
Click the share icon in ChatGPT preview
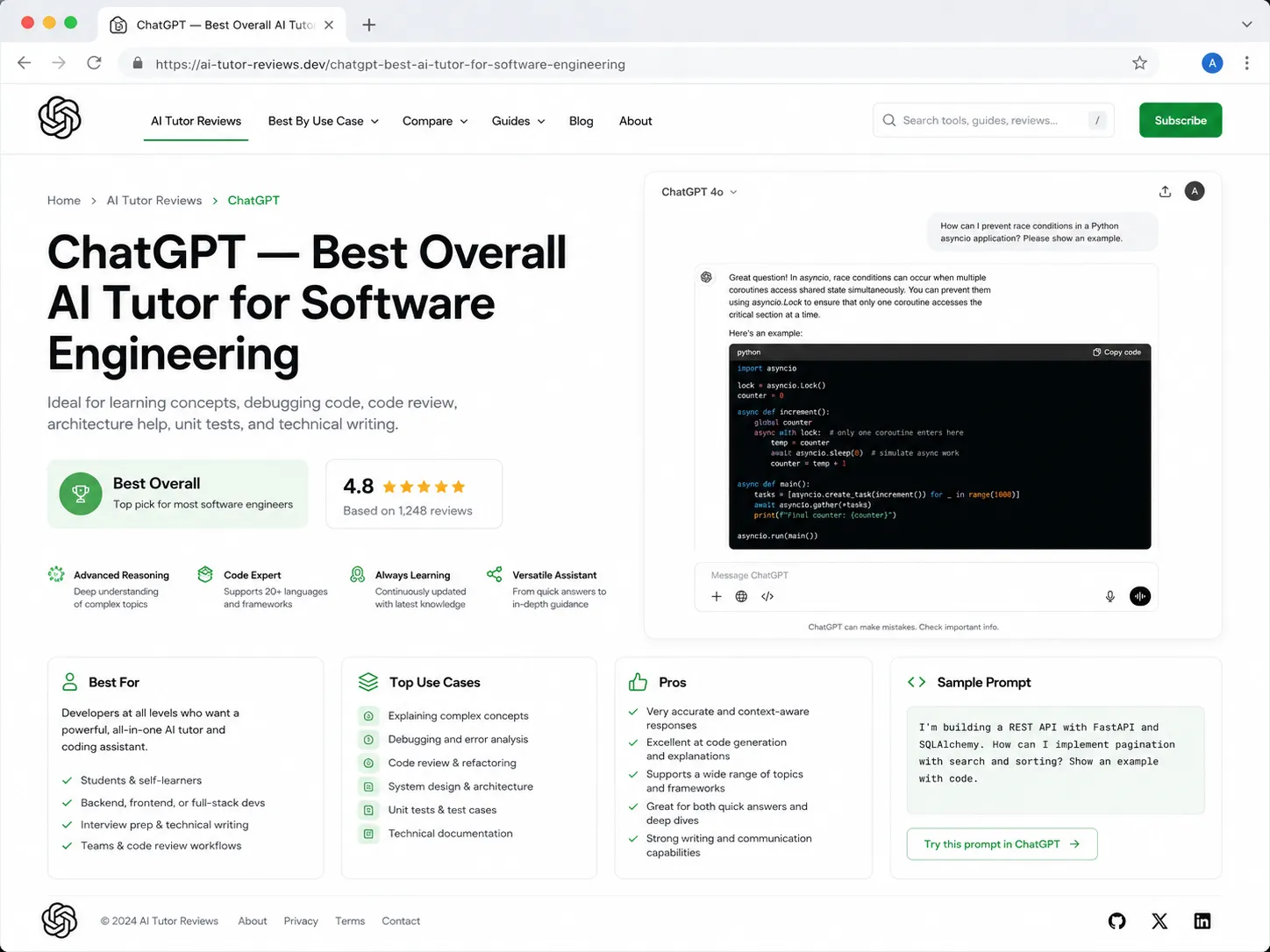pyautogui.click(x=1165, y=191)
